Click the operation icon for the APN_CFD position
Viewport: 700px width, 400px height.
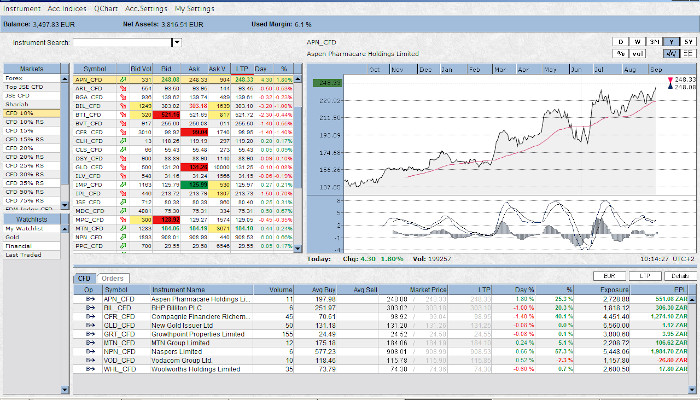click(88, 298)
